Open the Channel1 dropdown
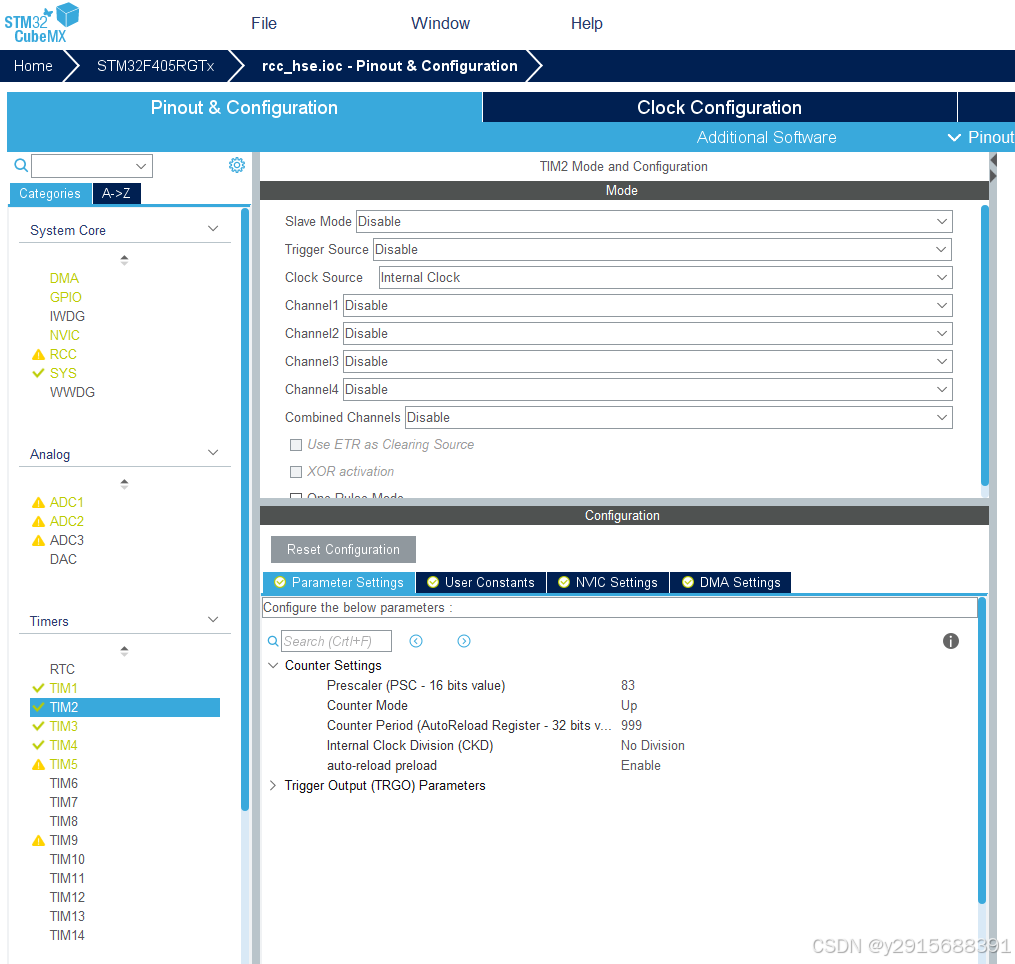The image size is (1015, 964). point(647,305)
